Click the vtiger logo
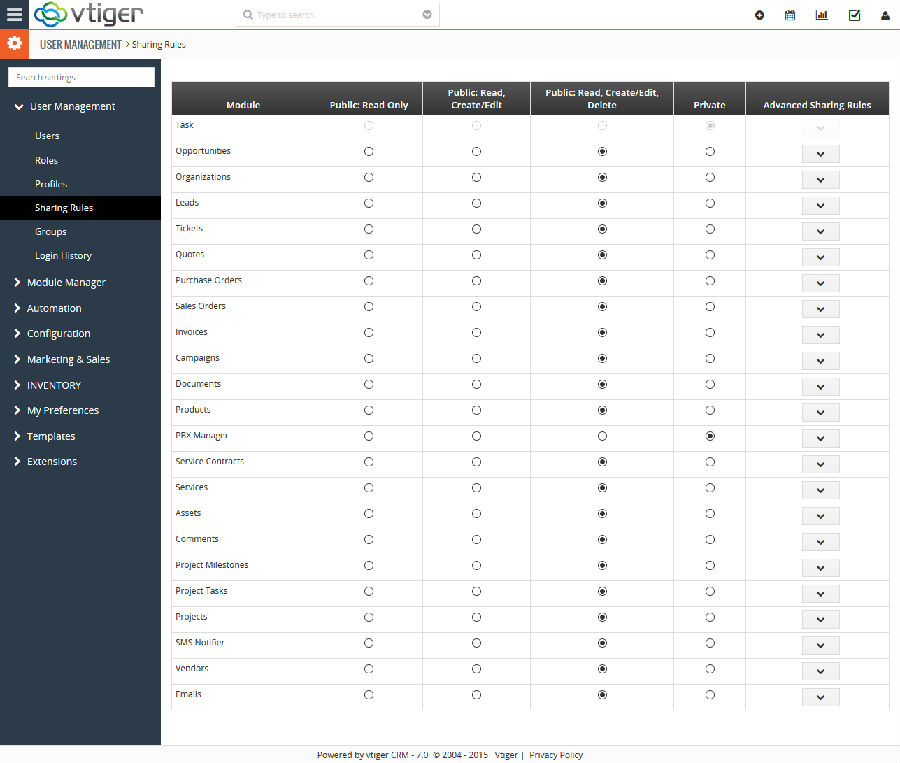The width and height of the screenshot is (900, 763). [x=89, y=14]
